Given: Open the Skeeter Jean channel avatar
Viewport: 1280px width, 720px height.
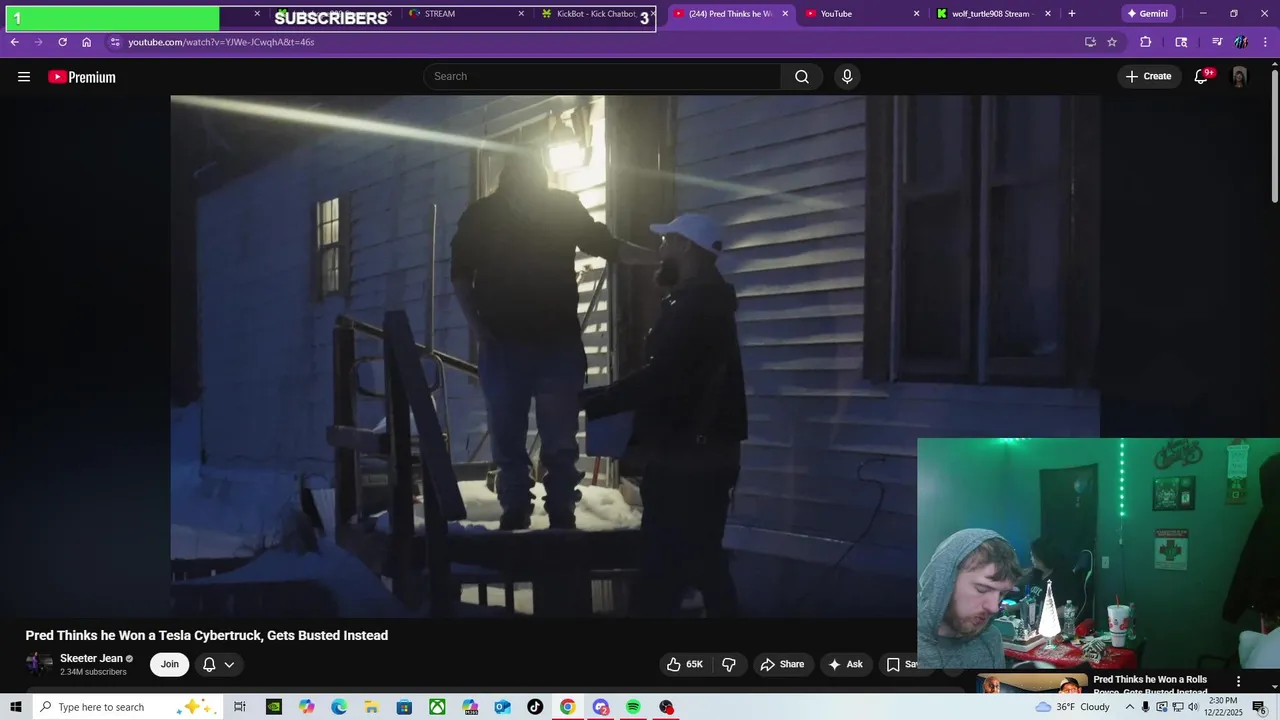Looking at the screenshot, I should click(x=39, y=664).
